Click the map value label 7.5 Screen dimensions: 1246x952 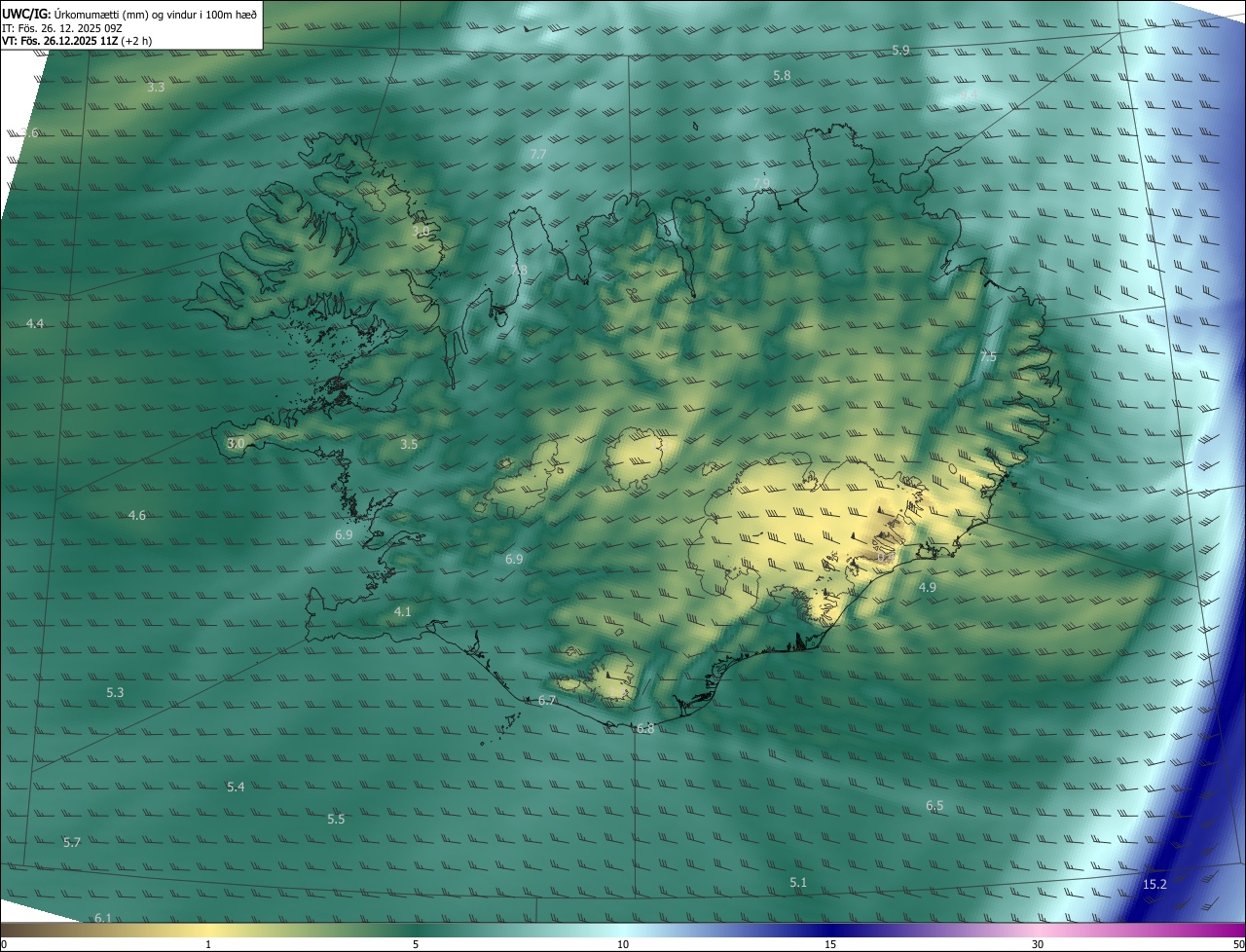988,358
